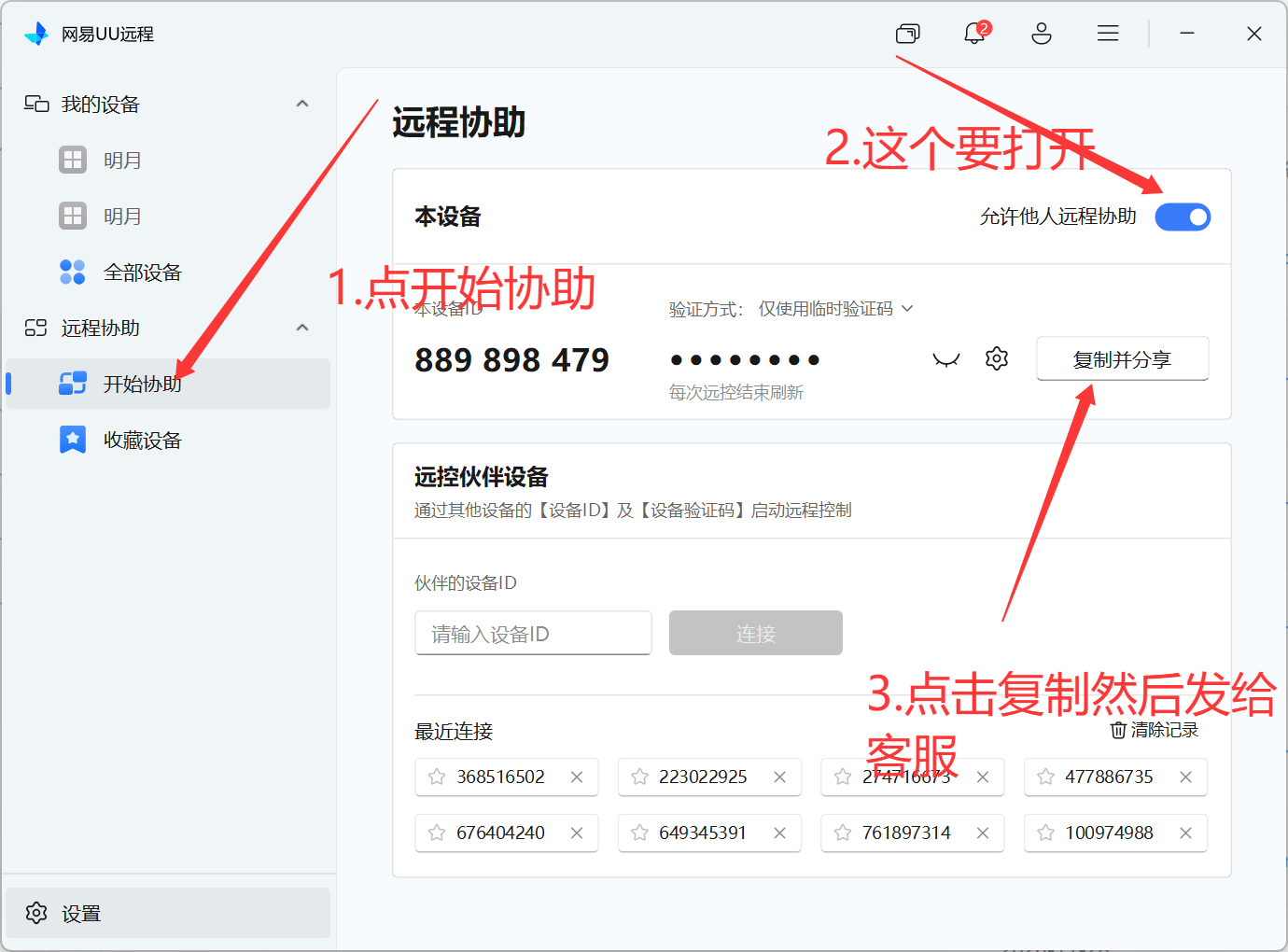Star device 368516502 as favorite
Screen dimensions: 1288x952
(437, 777)
